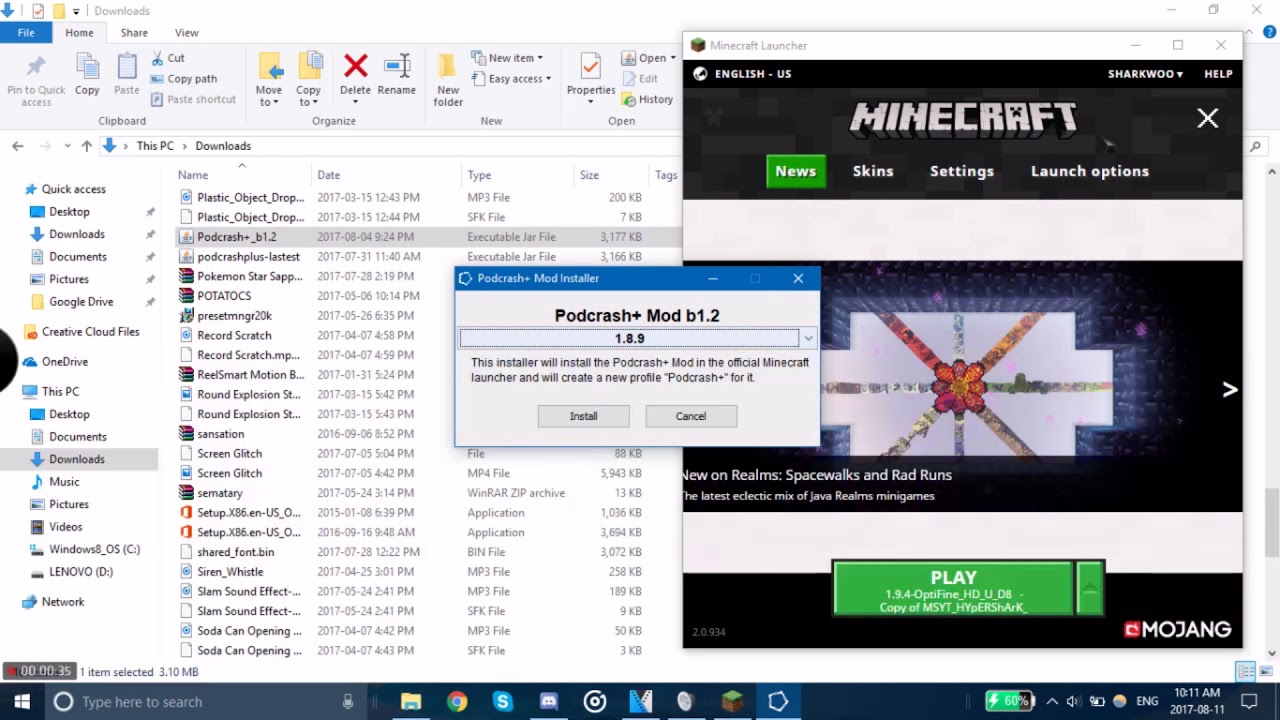1280x720 pixels.
Task: Click microphone icon in search box
Action: pyautogui.click(x=348, y=702)
